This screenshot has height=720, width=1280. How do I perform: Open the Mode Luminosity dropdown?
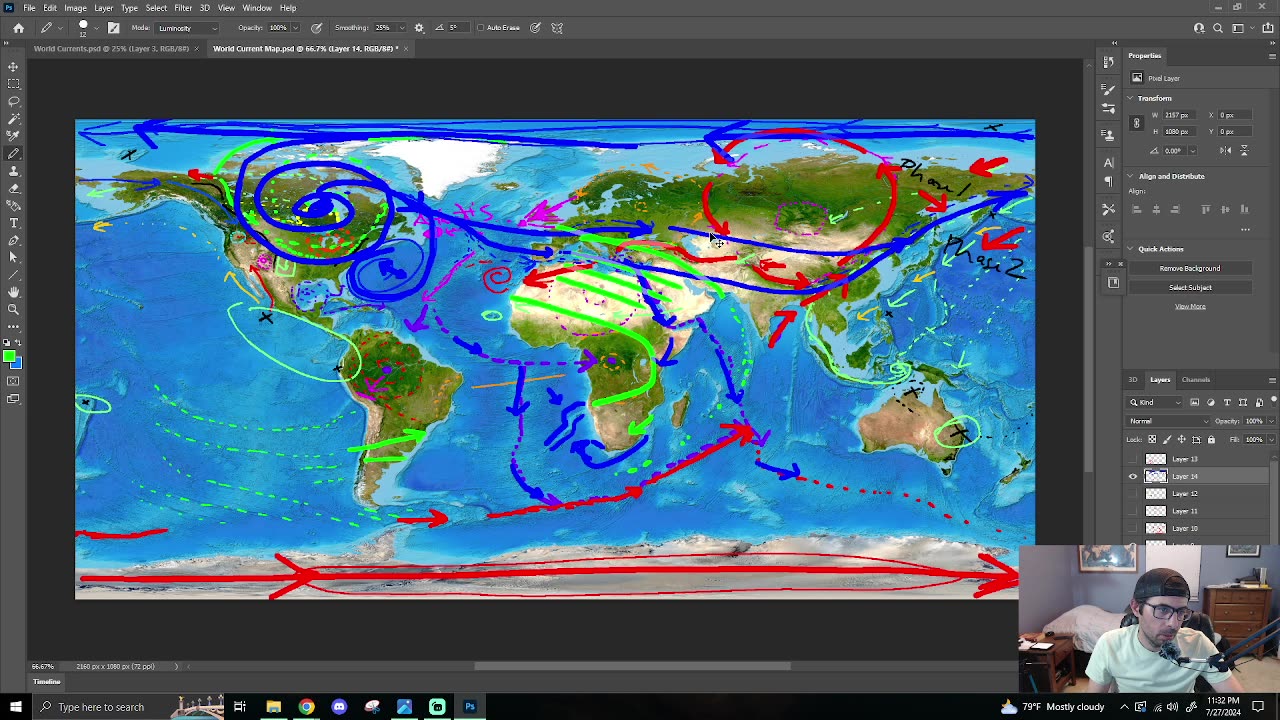click(187, 28)
